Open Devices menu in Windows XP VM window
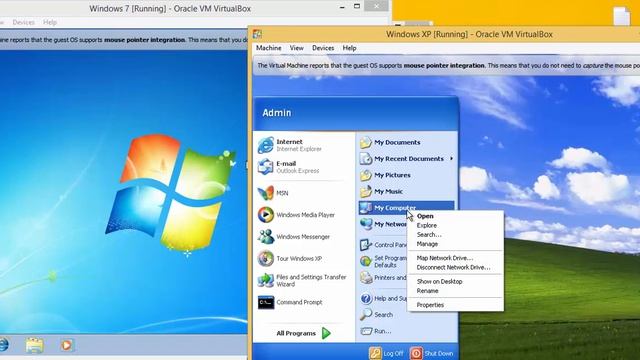Screen dimensions: 640x360 [x=323, y=48]
